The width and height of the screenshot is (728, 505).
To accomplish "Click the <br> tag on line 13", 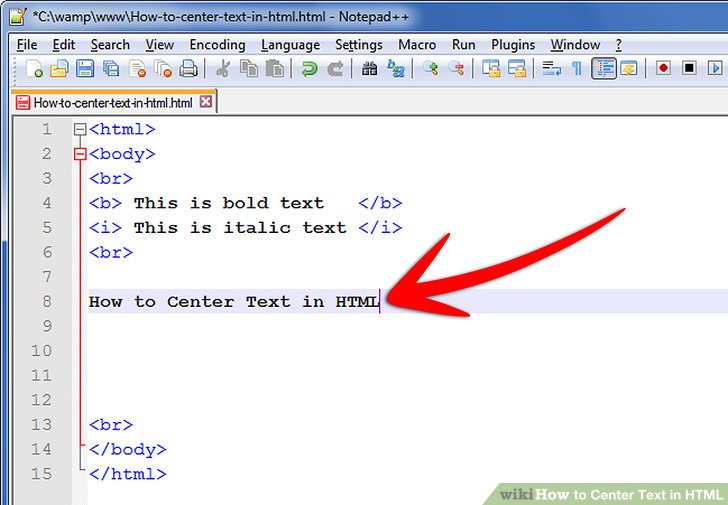I will 111,424.
